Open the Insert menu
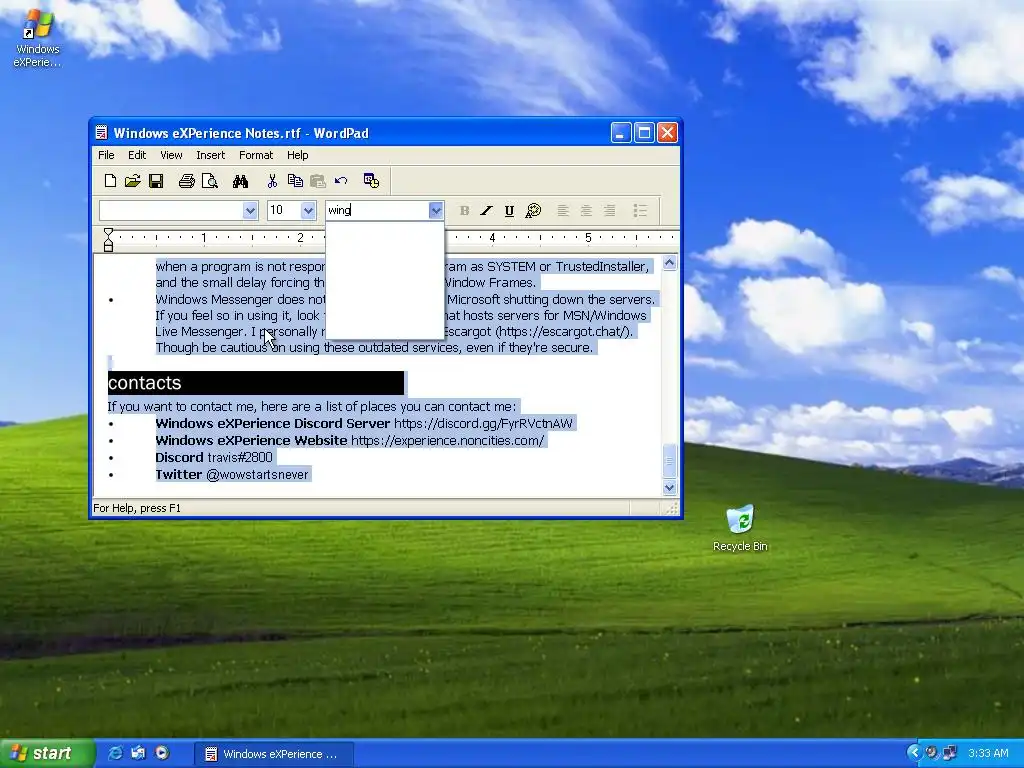Viewport: 1024px width, 768px height. pos(210,155)
